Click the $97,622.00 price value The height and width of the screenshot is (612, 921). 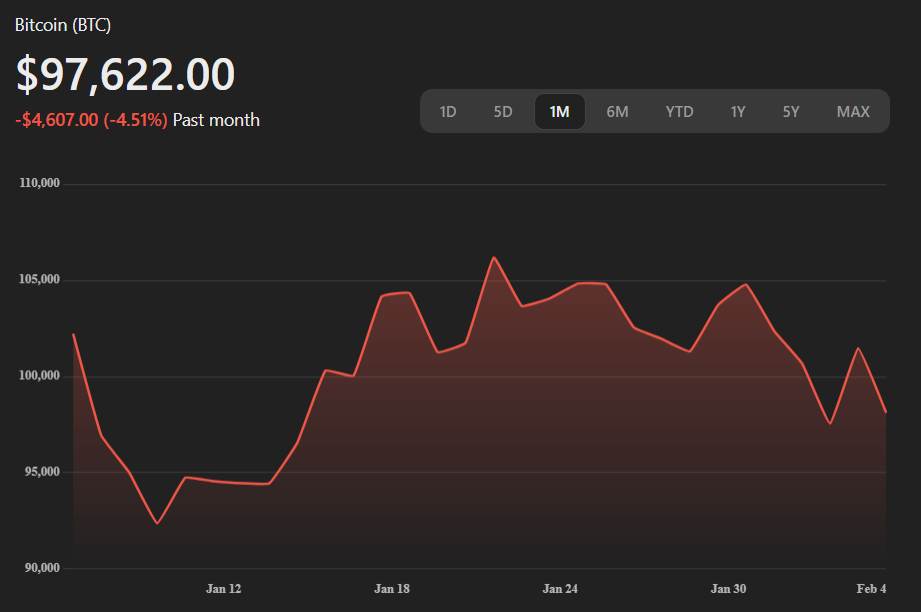click(x=125, y=75)
